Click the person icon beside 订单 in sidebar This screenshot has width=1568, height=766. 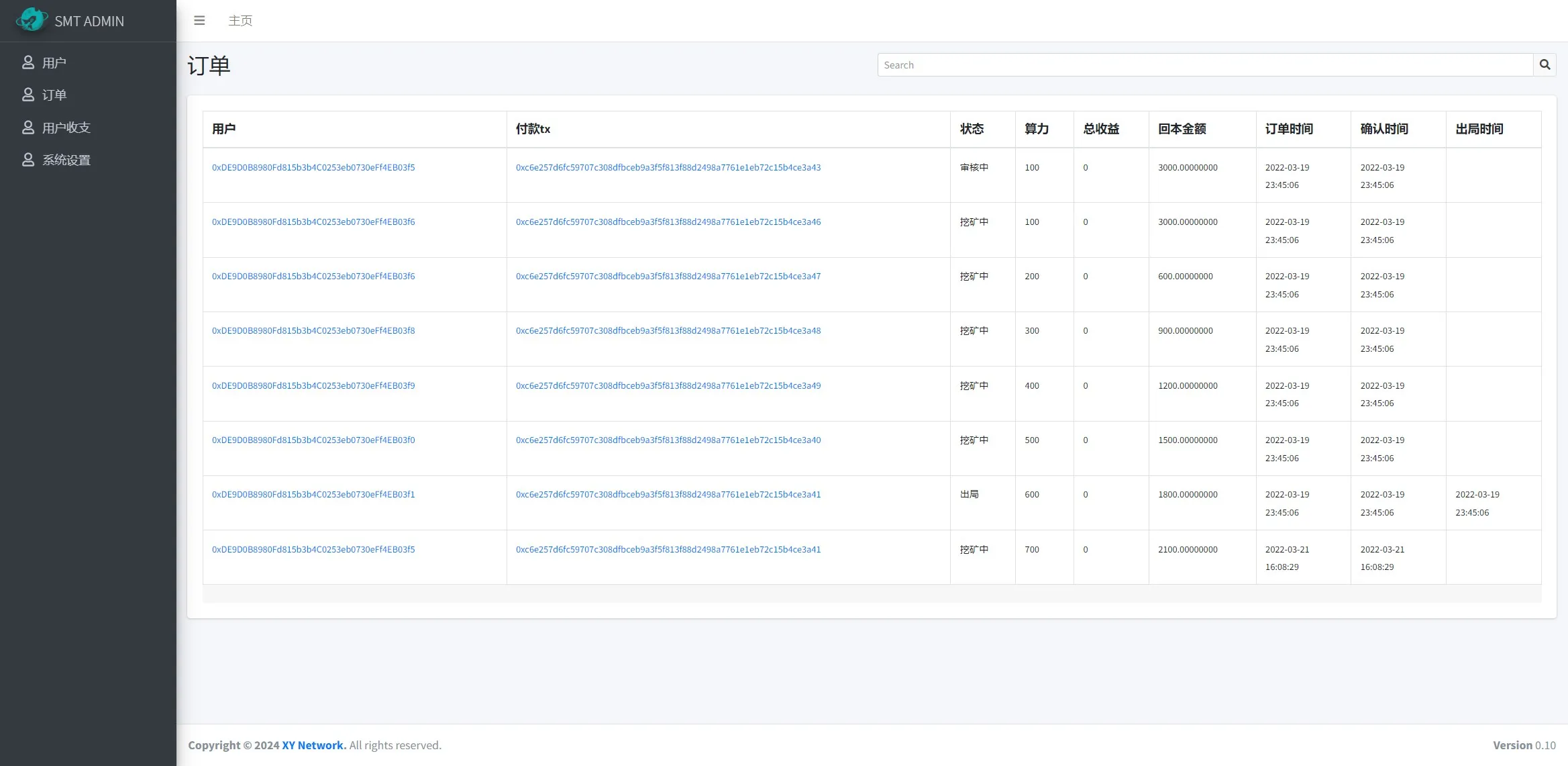click(x=28, y=95)
